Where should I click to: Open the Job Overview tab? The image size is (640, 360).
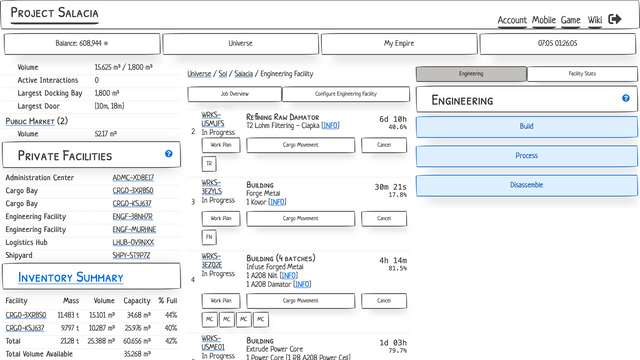(235, 94)
